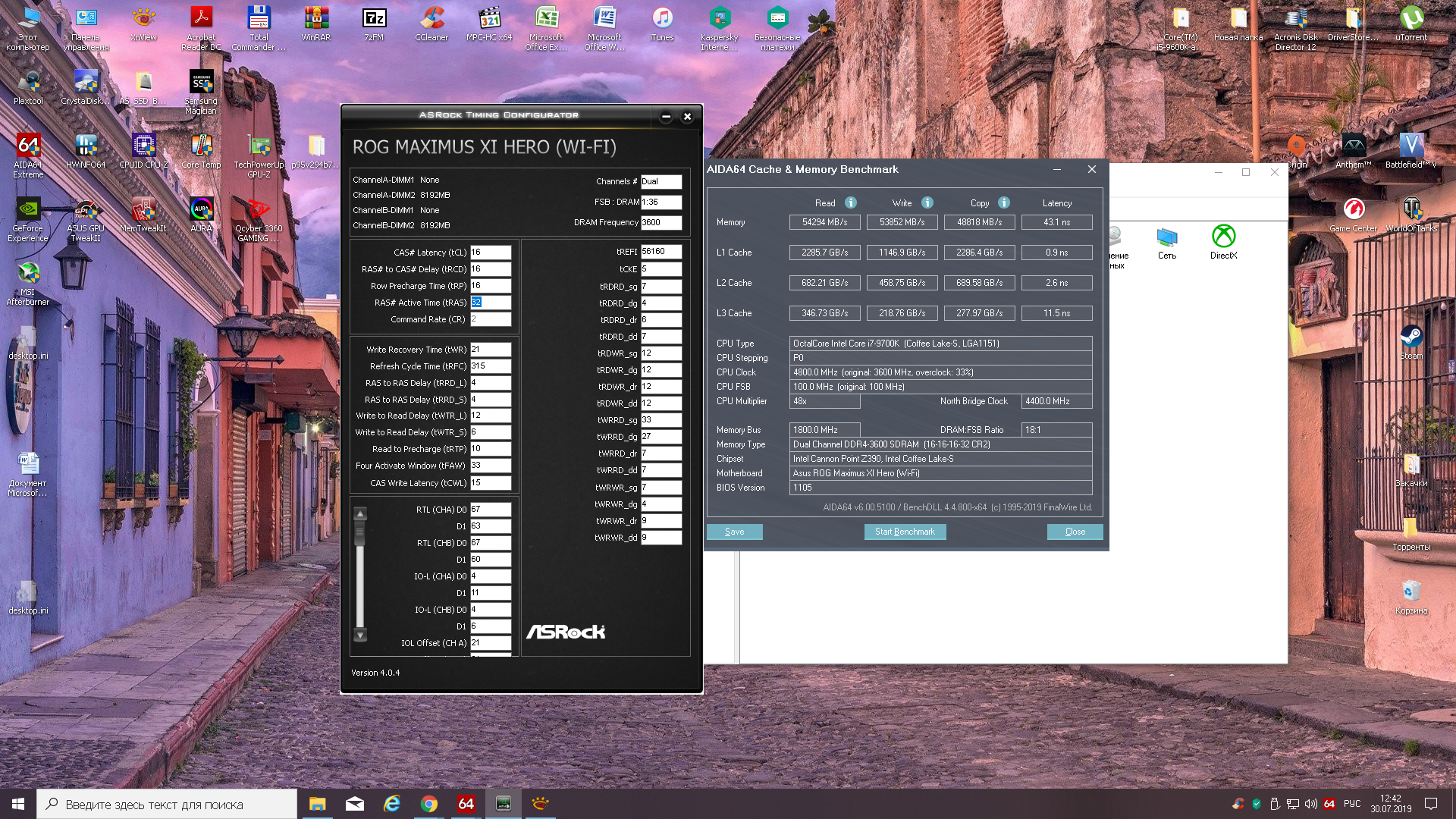Viewport: 1456px width, 819px height.
Task: Click the Windows search box on the taskbar
Action: click(167, 804)
